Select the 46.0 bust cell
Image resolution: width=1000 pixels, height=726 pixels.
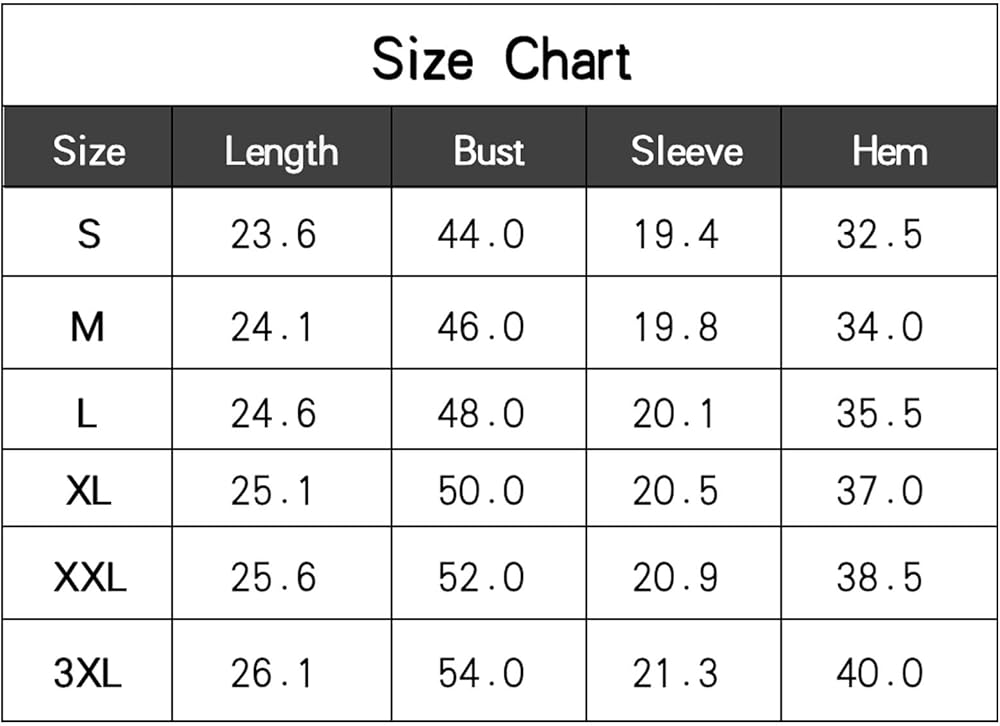[x=481, y=326]
